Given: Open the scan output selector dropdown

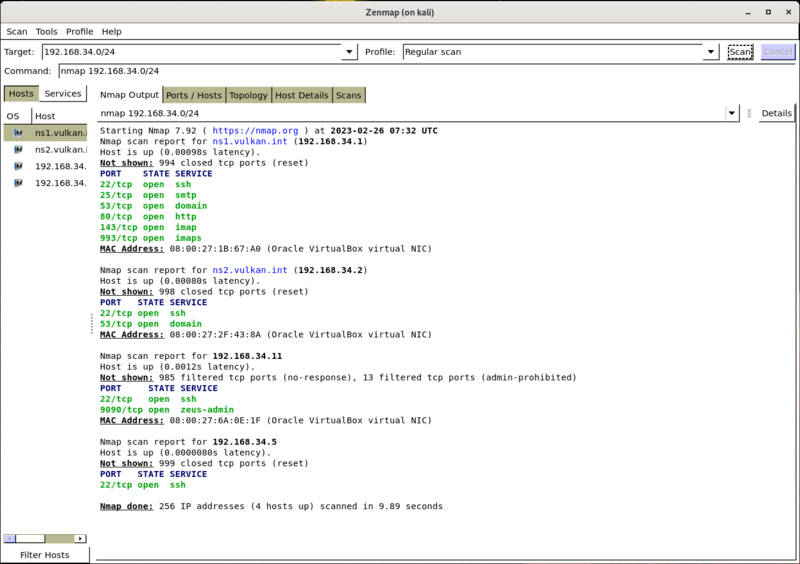Looking at the screenshot, I should tap(733, 114).
